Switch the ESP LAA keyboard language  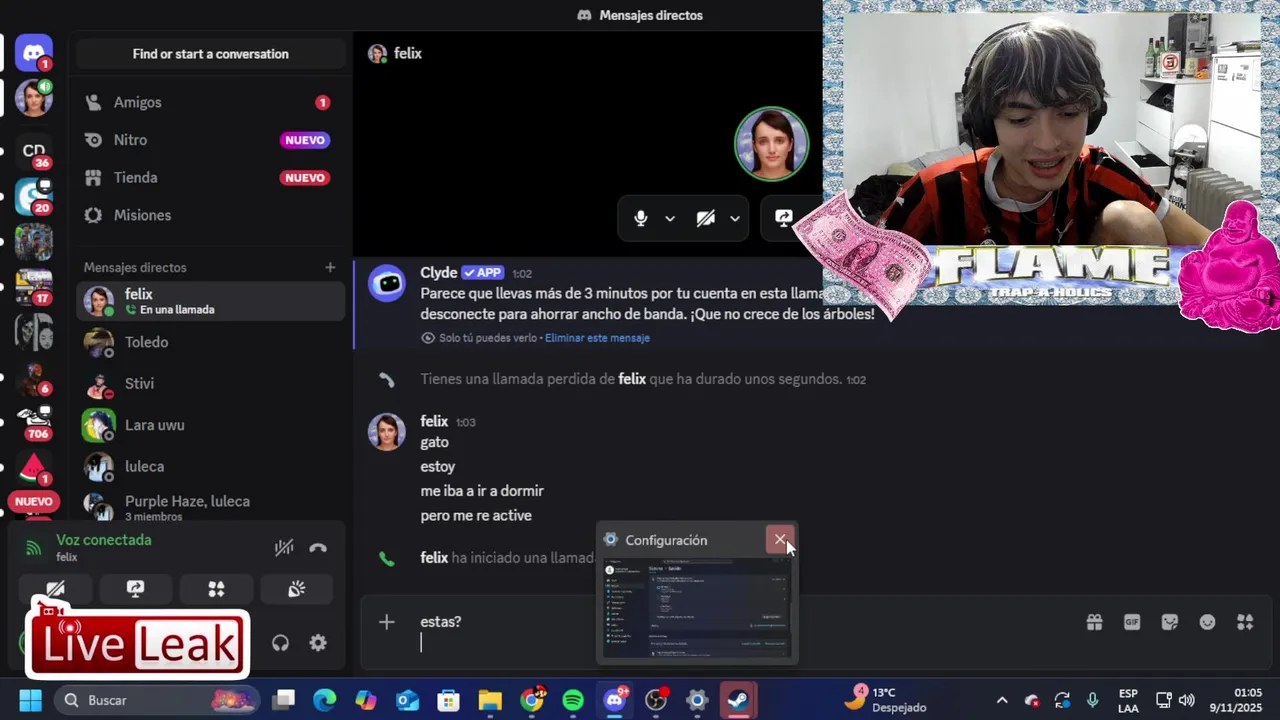pos(1128,700)
